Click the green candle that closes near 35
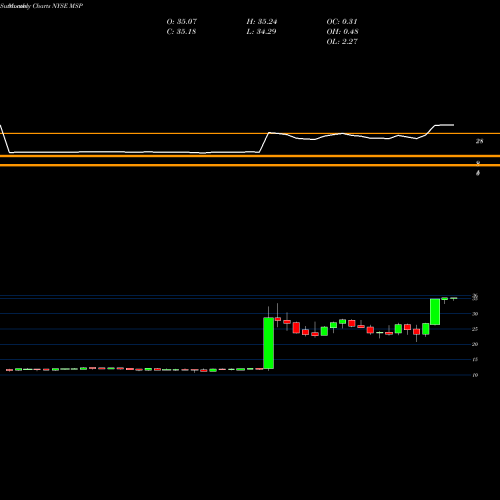500x500 pixels. coord(435,312)
